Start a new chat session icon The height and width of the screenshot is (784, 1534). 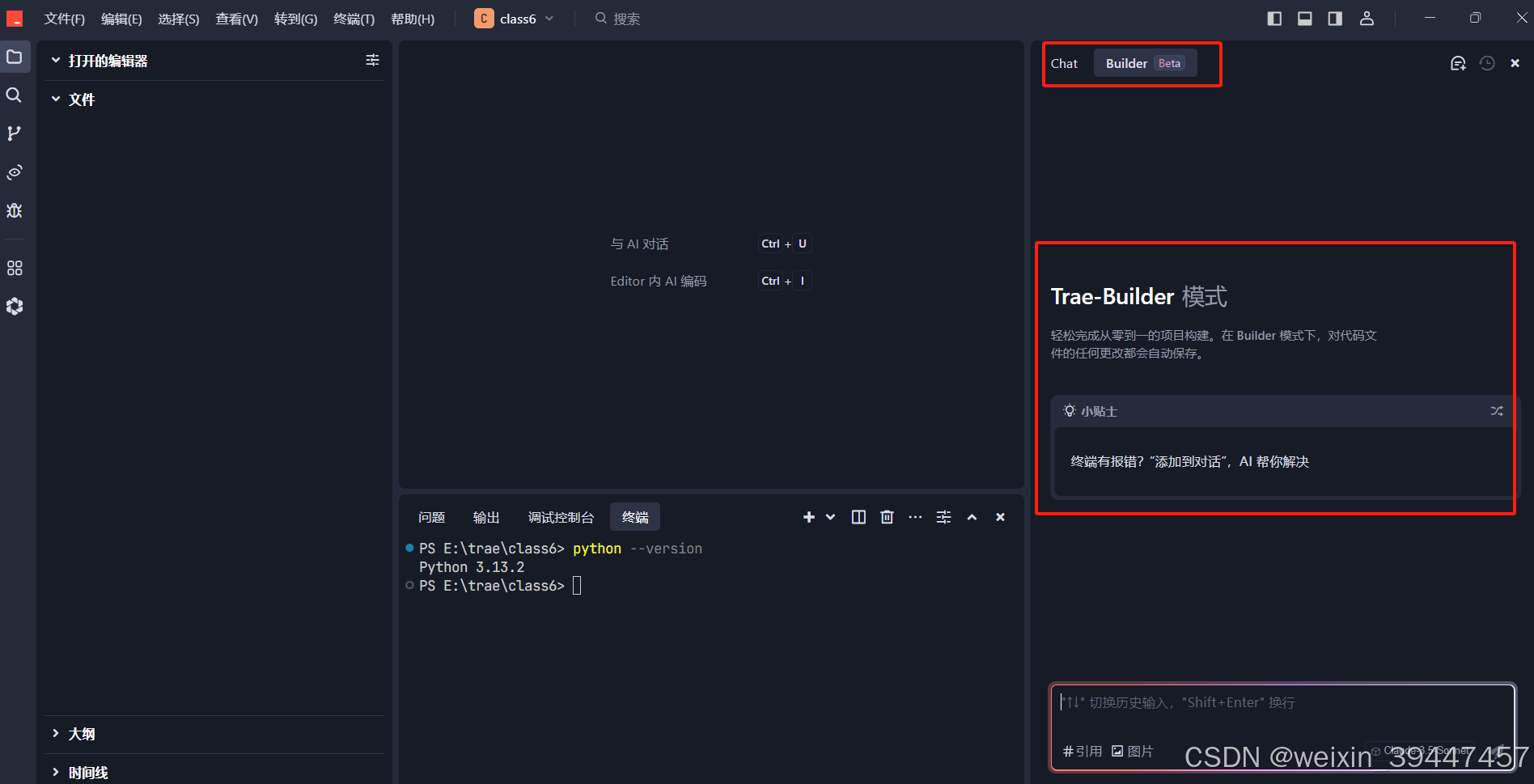point(1458,63)
